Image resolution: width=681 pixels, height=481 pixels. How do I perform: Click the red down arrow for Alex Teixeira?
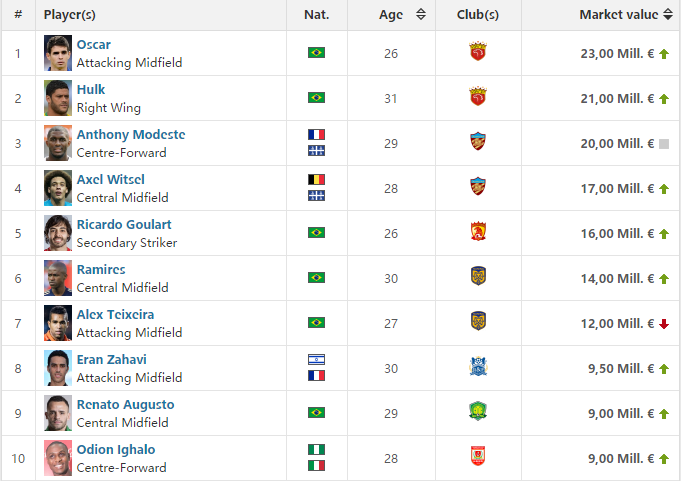tap(664, 324)
